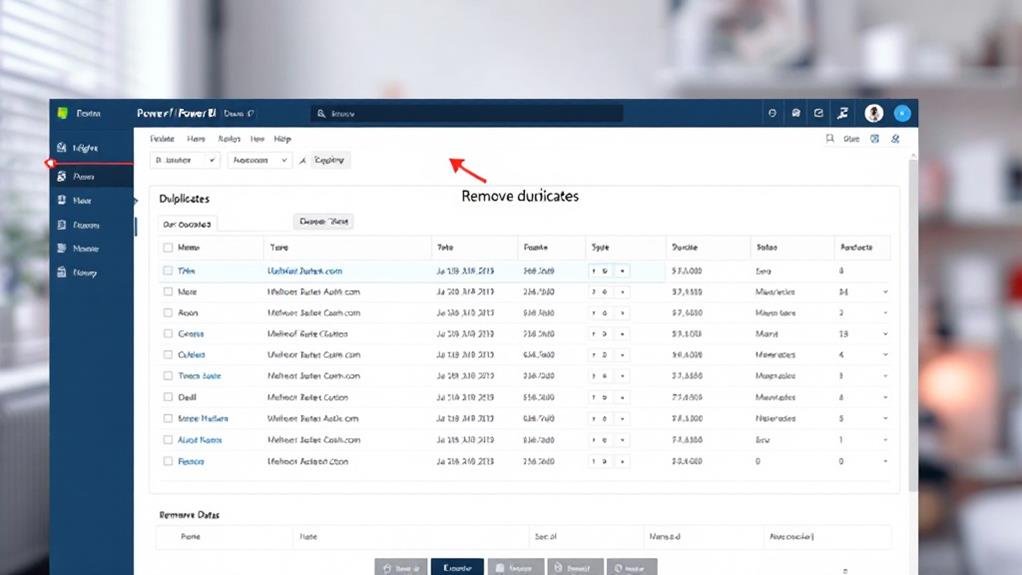Open the notifications icon in top bar
The image size is (1022, 575).
coord(796,113)
